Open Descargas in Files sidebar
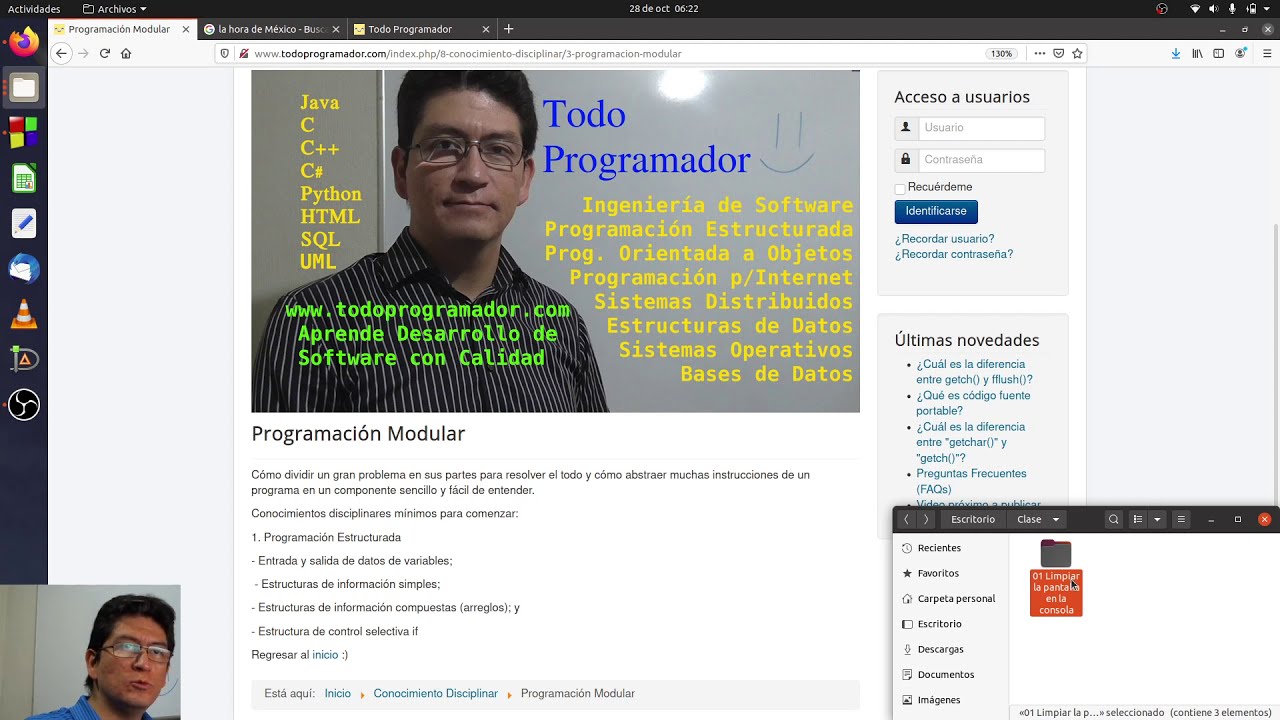 point(950,649)
